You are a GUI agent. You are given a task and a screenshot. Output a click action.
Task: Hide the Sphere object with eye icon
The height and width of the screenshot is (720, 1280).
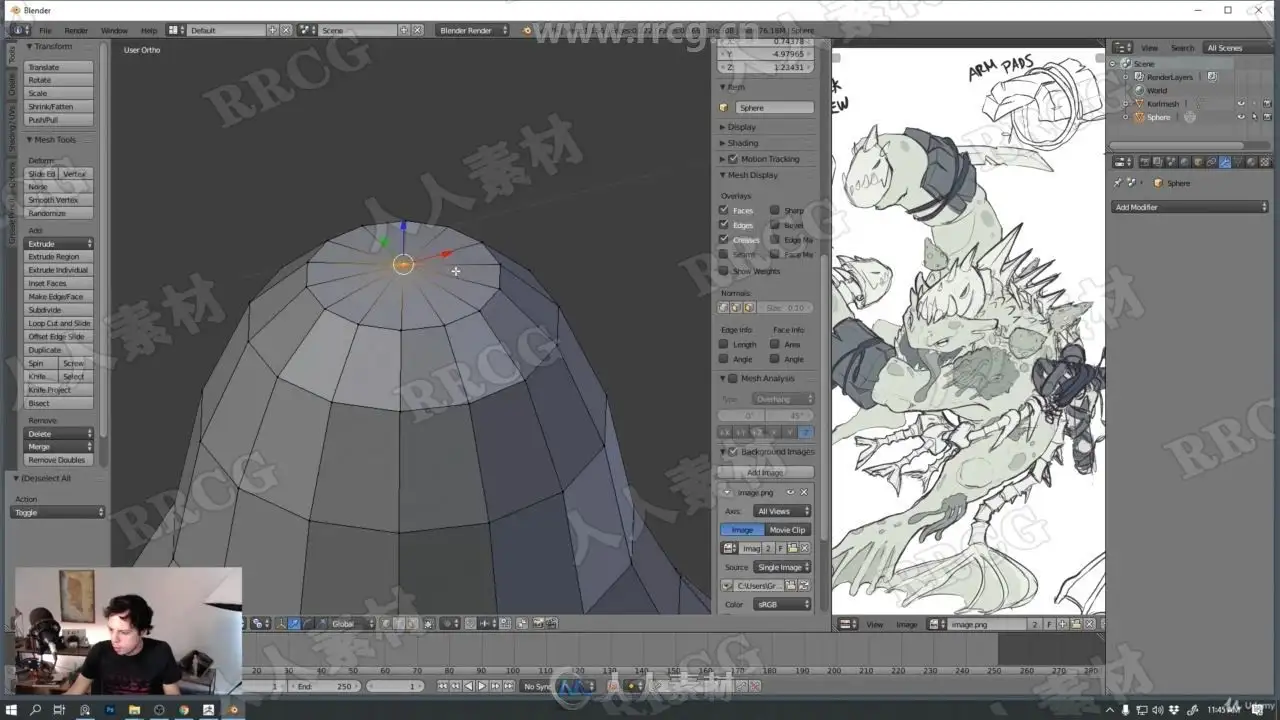point(1241,117)
